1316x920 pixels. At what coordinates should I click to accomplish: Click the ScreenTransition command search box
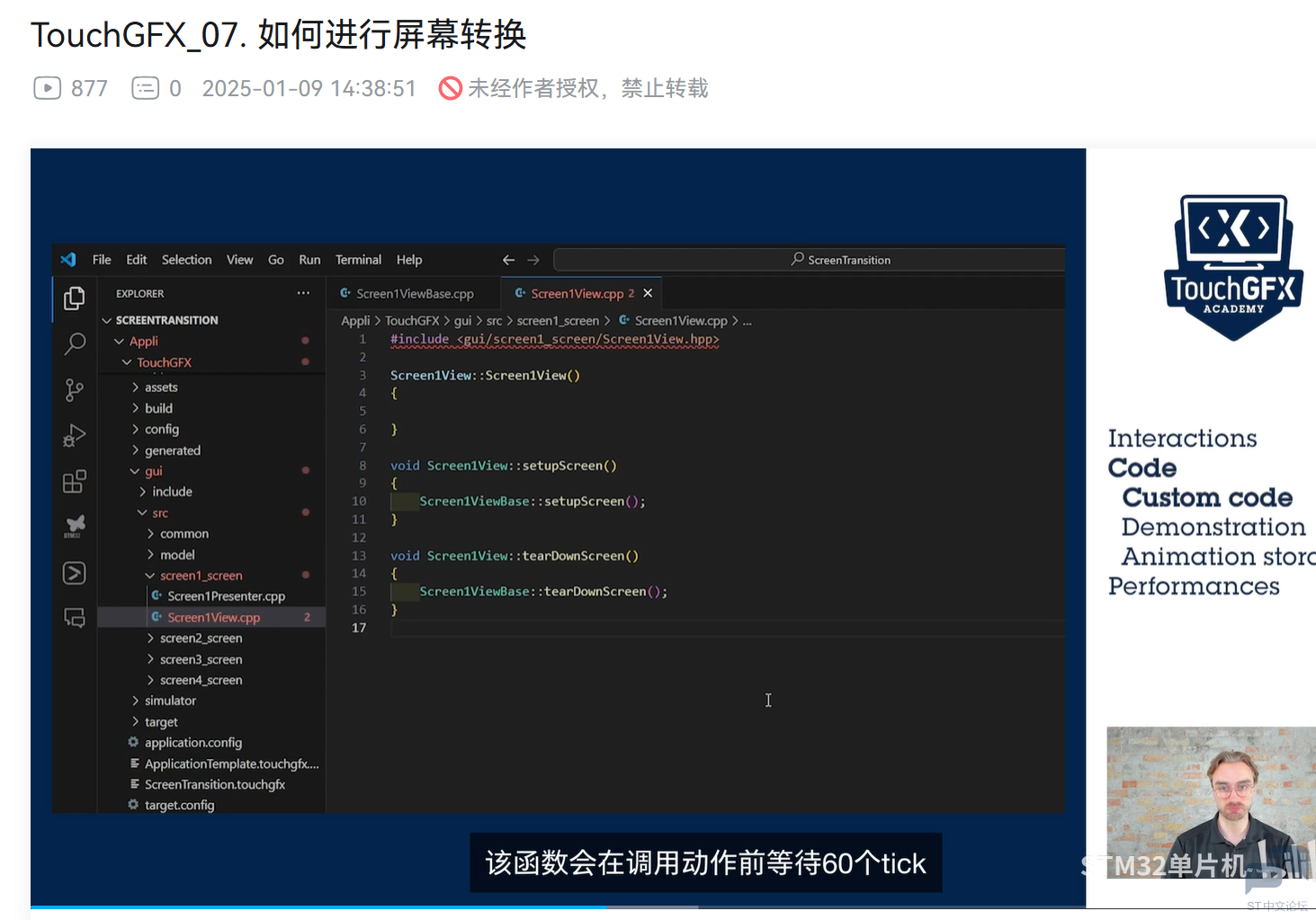click(810, 260)
